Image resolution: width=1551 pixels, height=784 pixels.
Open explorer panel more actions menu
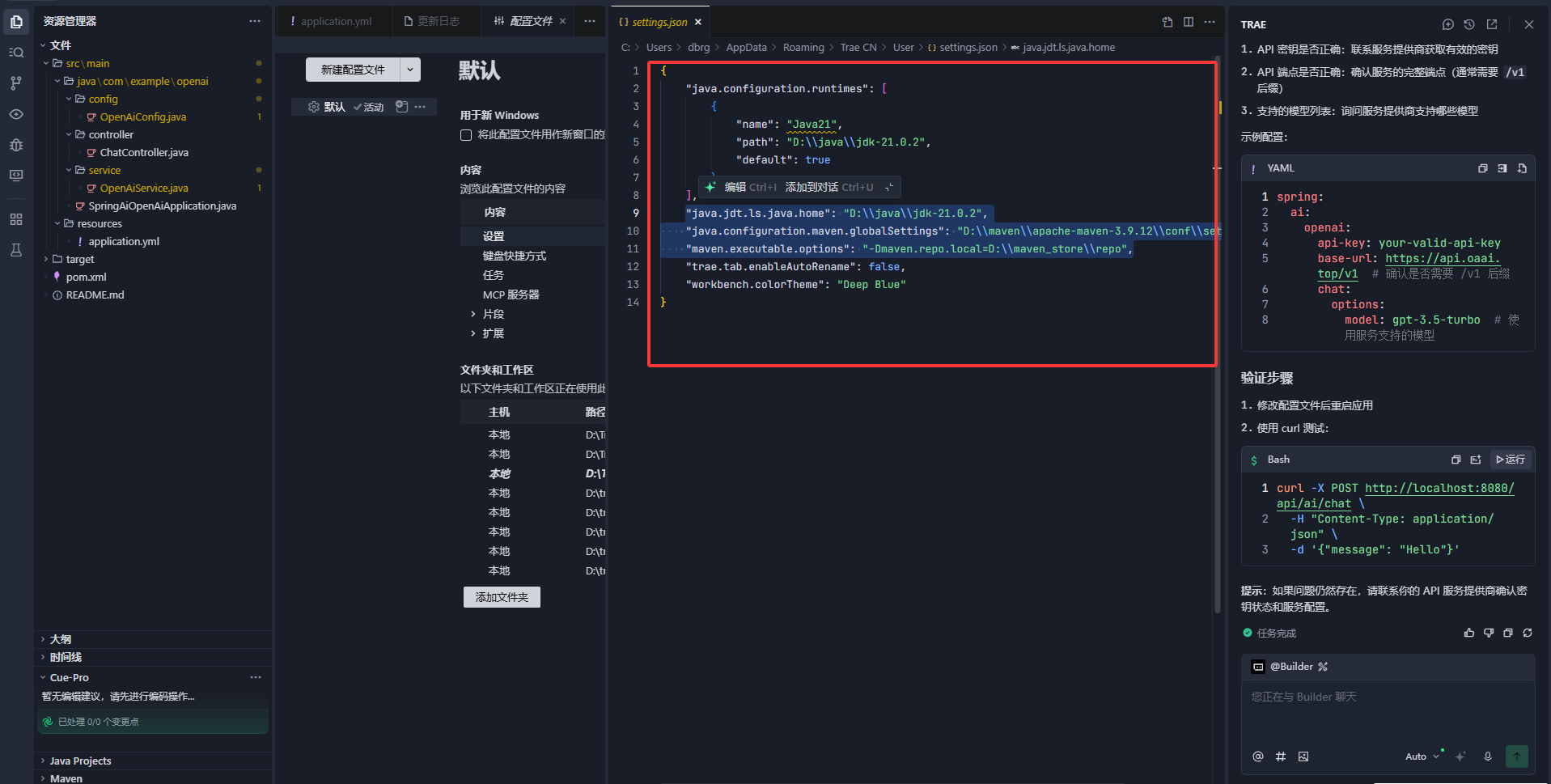255,21
